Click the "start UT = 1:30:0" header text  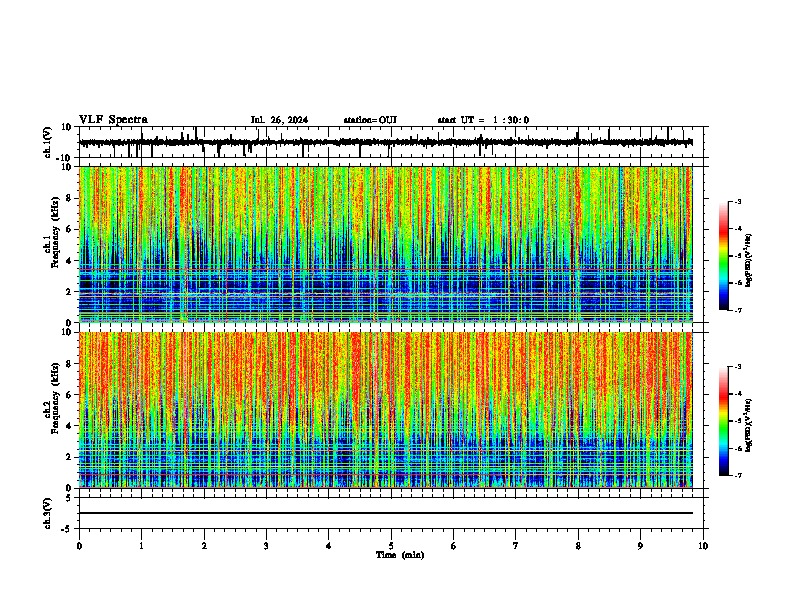[483, 120]
